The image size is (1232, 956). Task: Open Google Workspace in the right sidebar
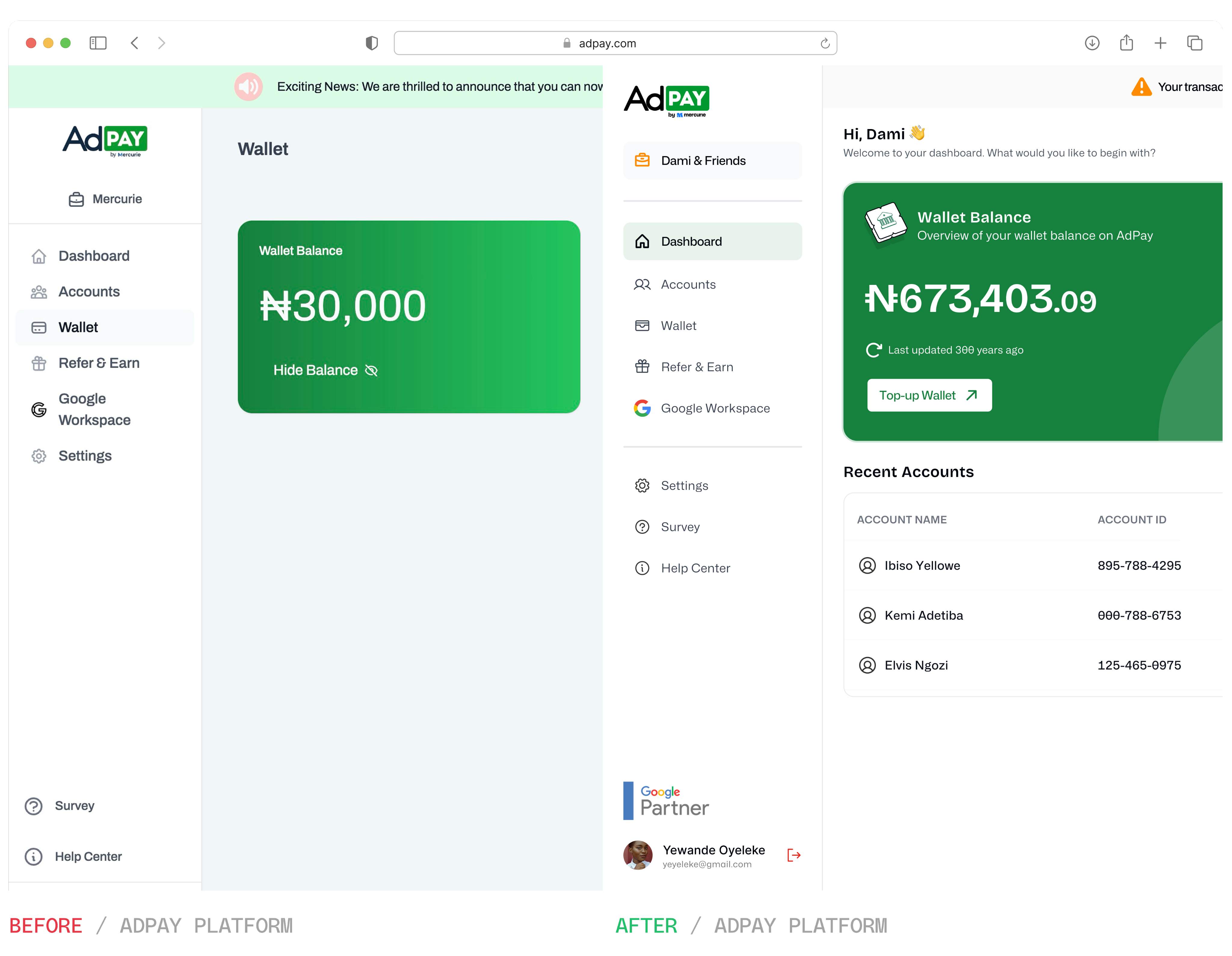pyautogui.click(x=715, y=408)
